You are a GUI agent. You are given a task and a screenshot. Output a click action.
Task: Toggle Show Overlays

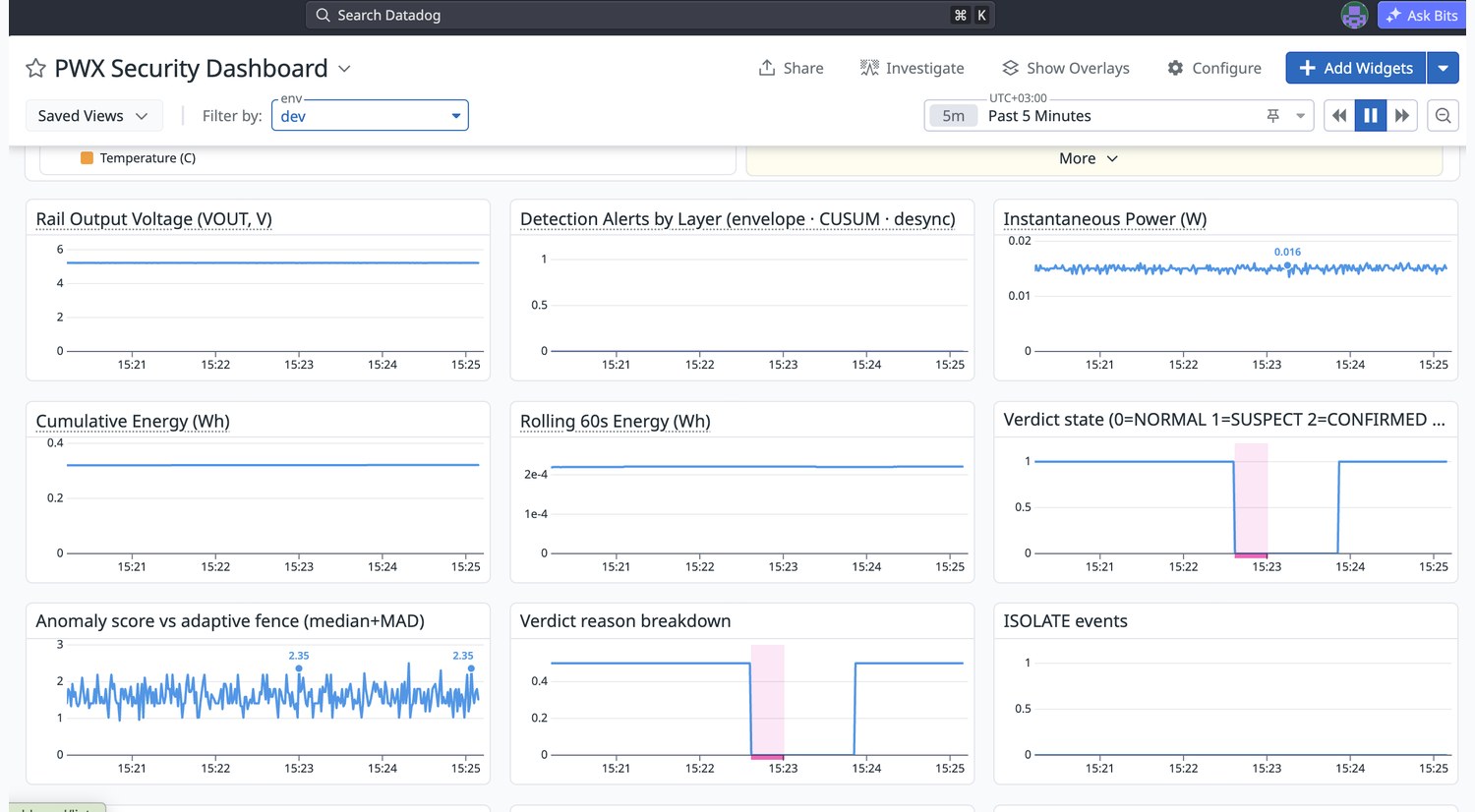1066,68
